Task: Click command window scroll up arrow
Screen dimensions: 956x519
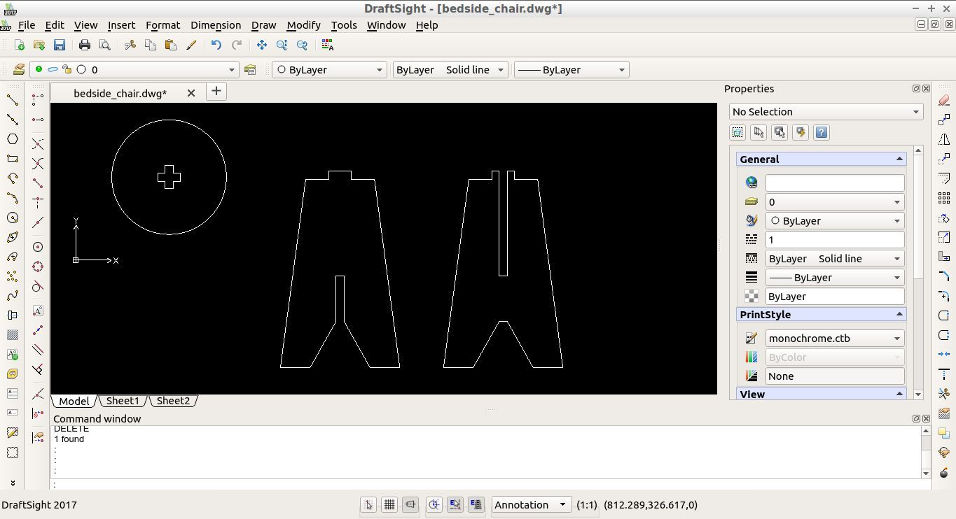Action: pyautogui.click(x=926, y=431)
